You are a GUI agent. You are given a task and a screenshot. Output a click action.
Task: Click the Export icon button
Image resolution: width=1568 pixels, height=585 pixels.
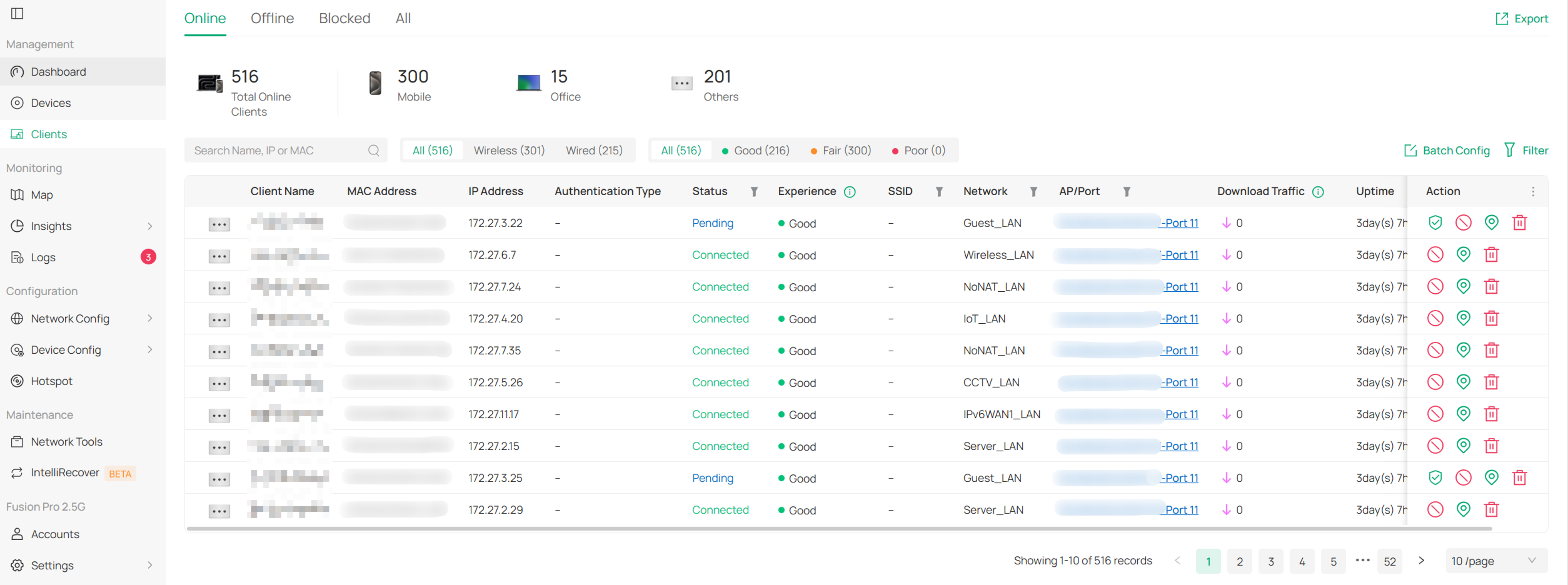(x=1521, y=19)
